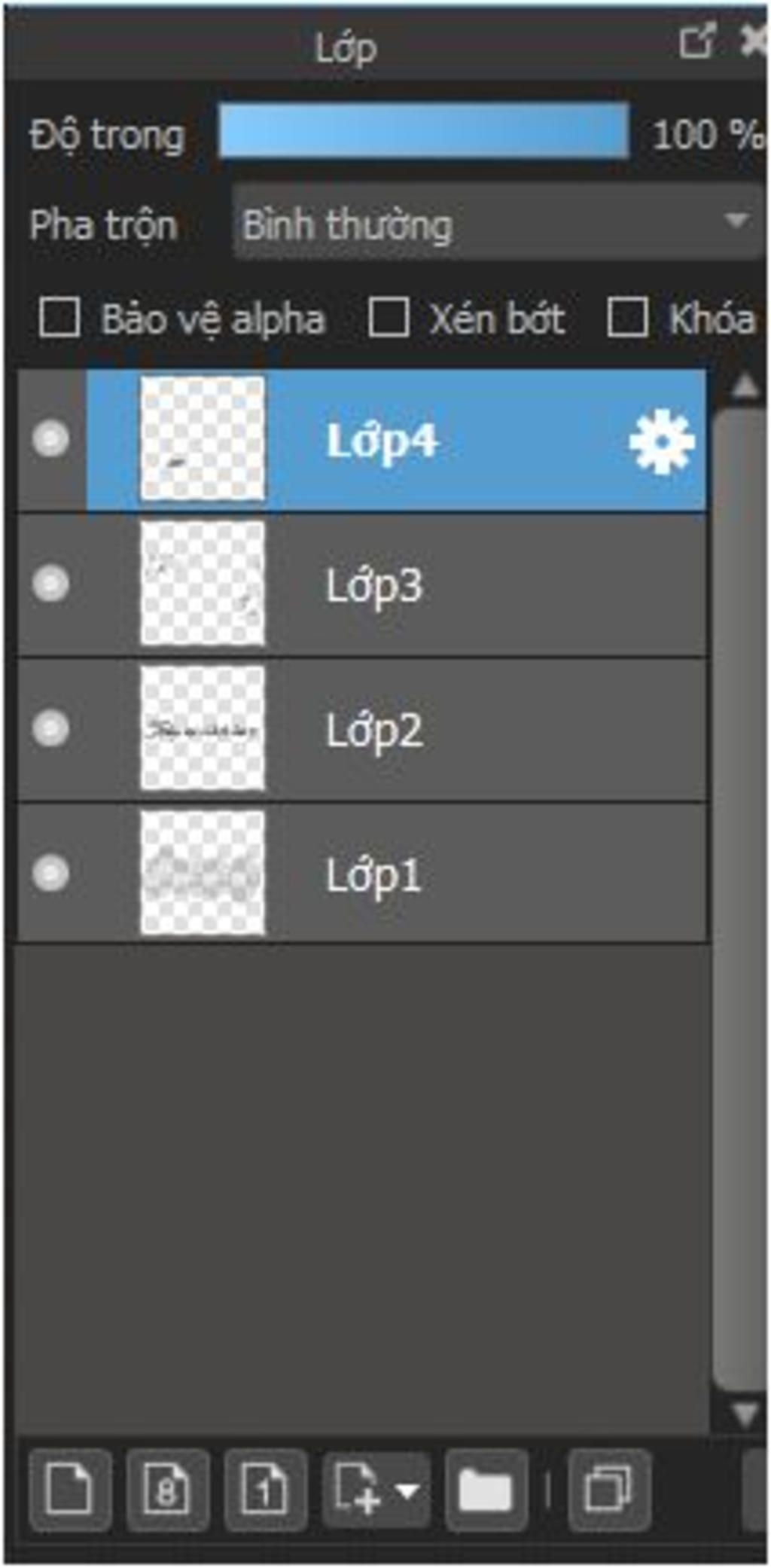Click the layer list scroll down arrow

tap(745, 1413)
